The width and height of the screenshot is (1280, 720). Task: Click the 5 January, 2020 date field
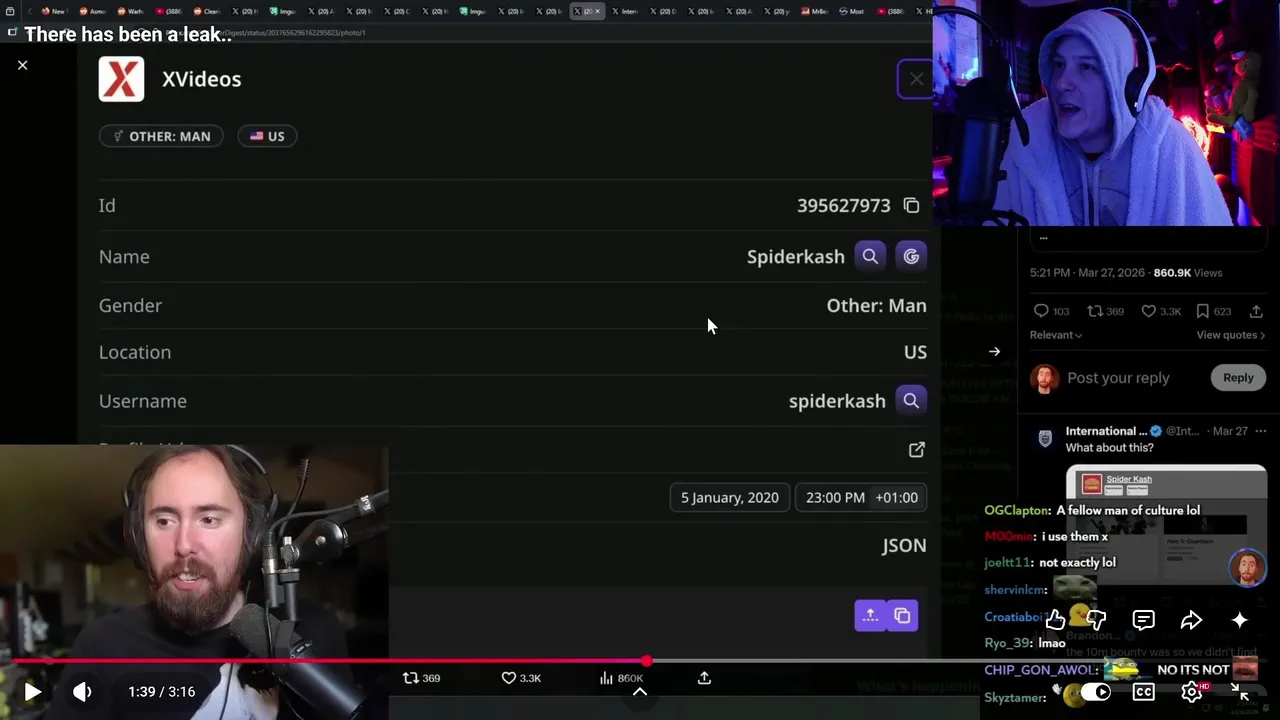tap(730, 497)
